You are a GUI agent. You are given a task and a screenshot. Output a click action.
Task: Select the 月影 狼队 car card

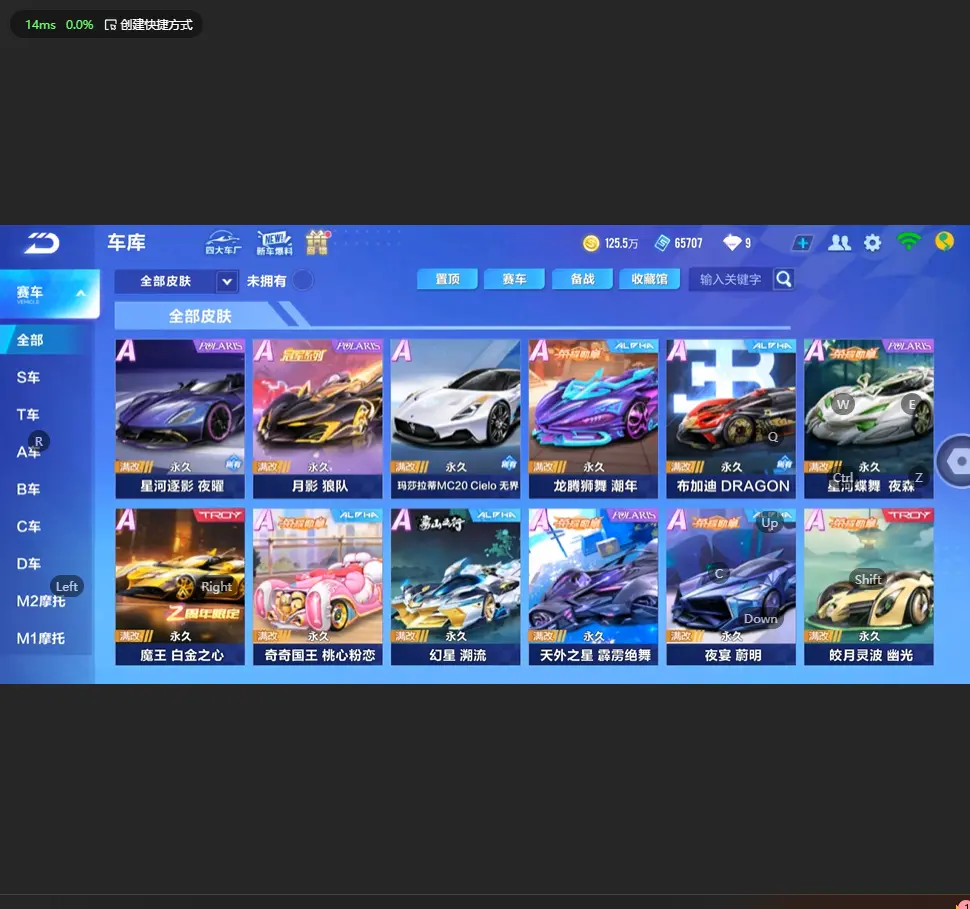coord(318,418)
